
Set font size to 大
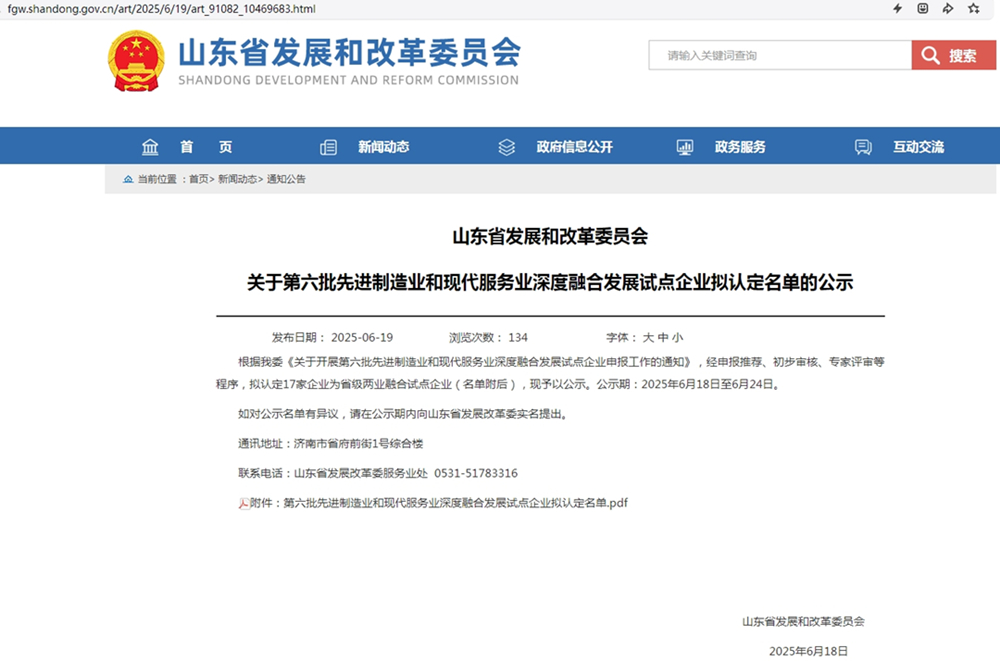point(648,338)
